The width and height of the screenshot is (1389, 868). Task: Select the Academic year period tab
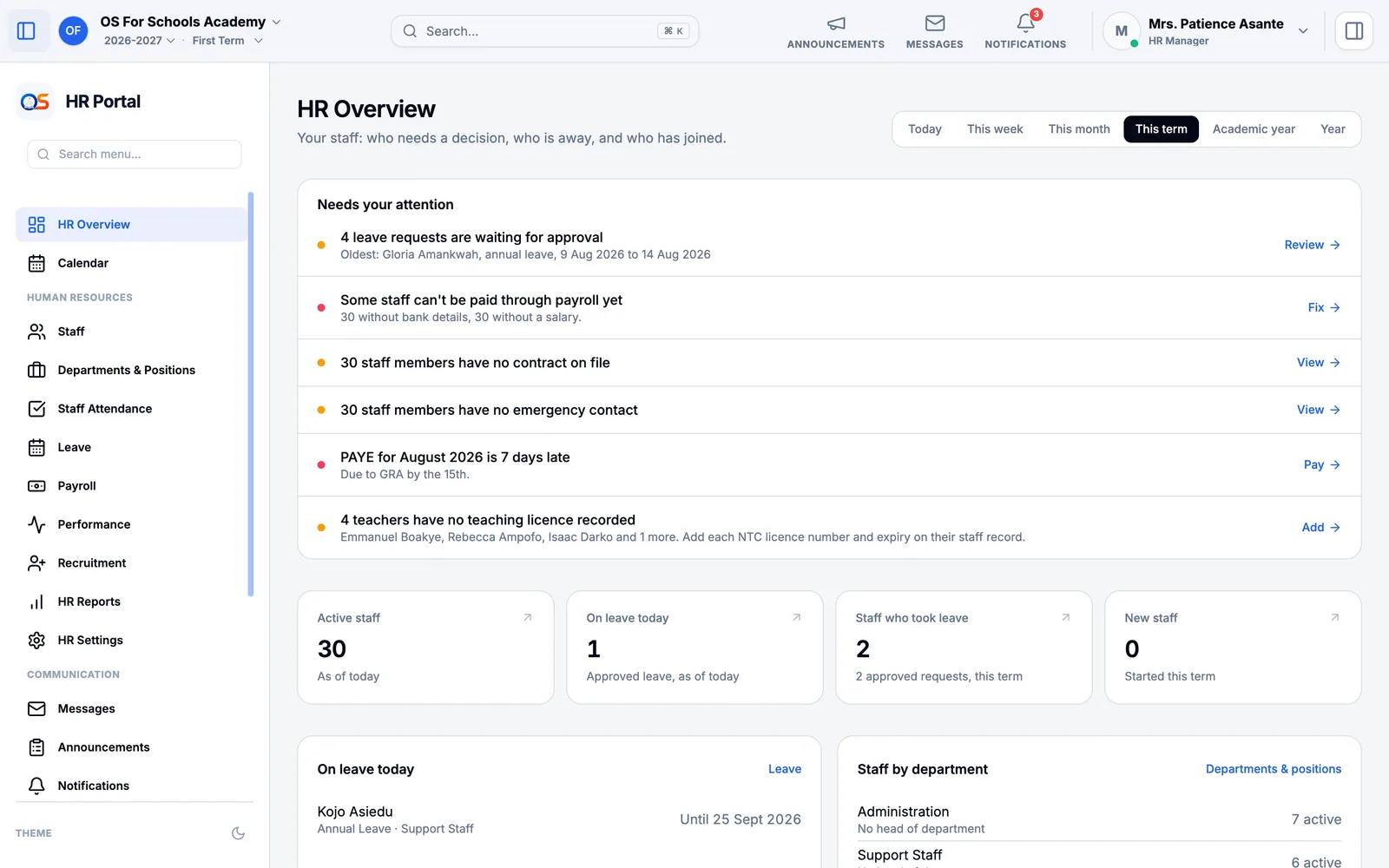[x=1254, y=129]
